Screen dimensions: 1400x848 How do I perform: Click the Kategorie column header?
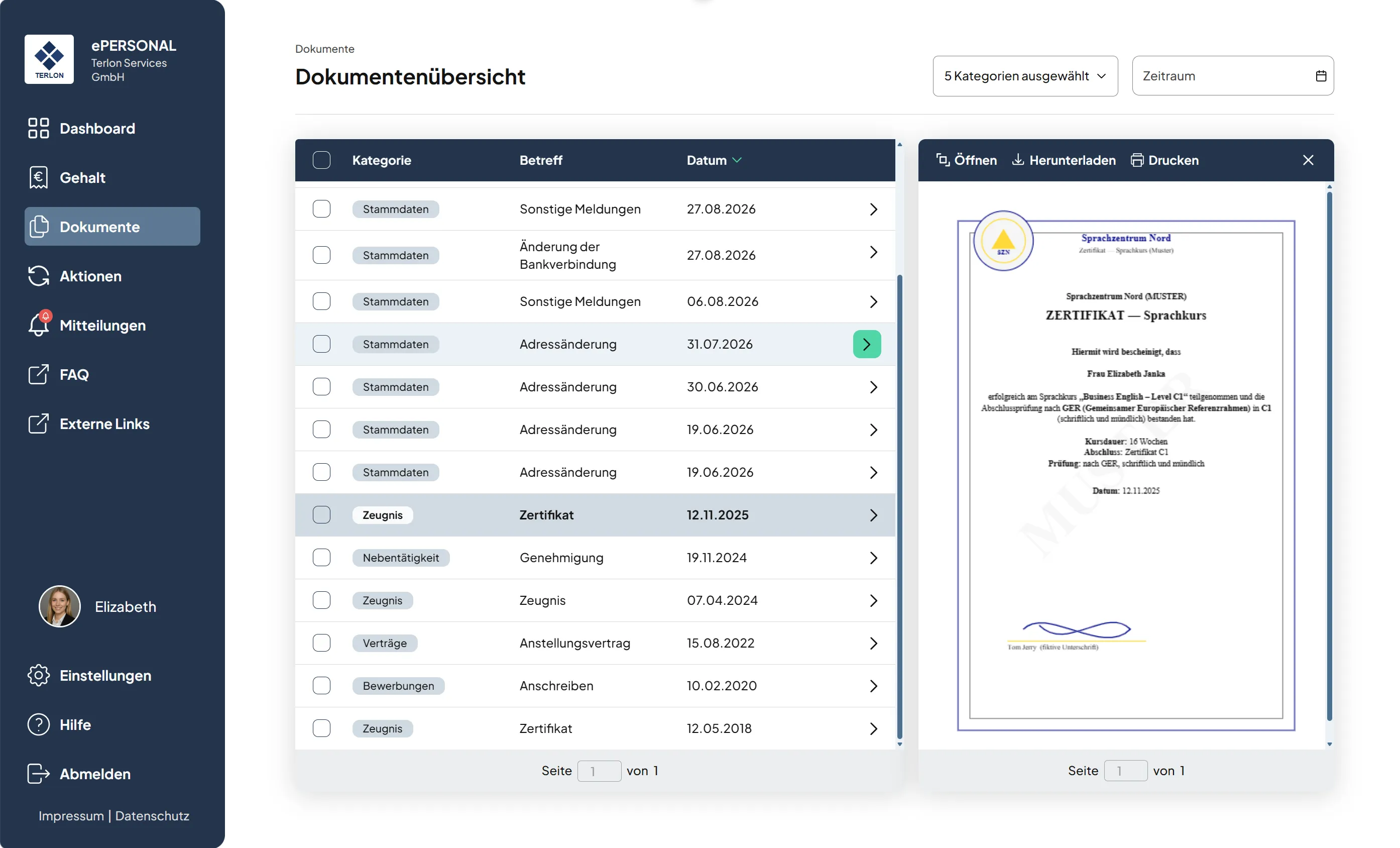(381, 160)
